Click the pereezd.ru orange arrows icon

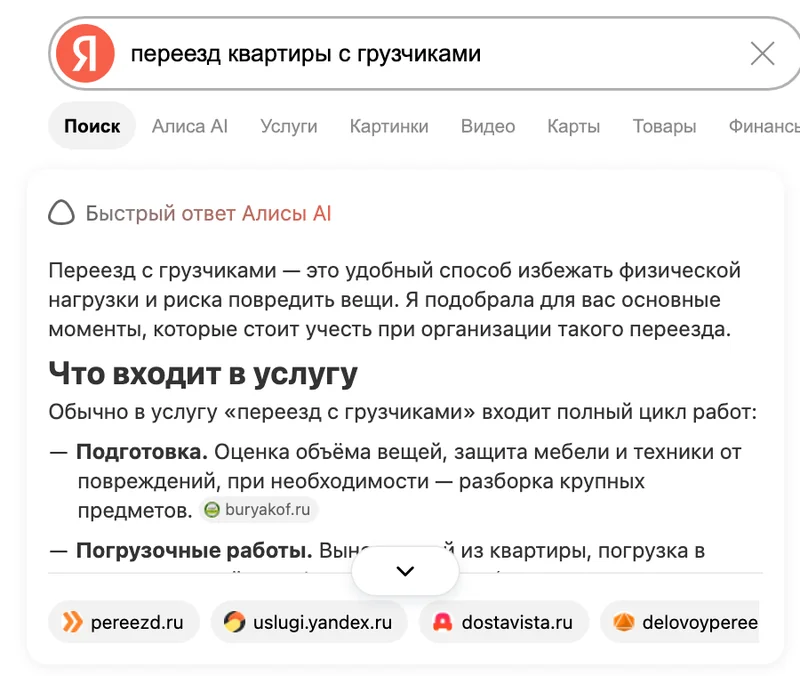pos(72,622)
